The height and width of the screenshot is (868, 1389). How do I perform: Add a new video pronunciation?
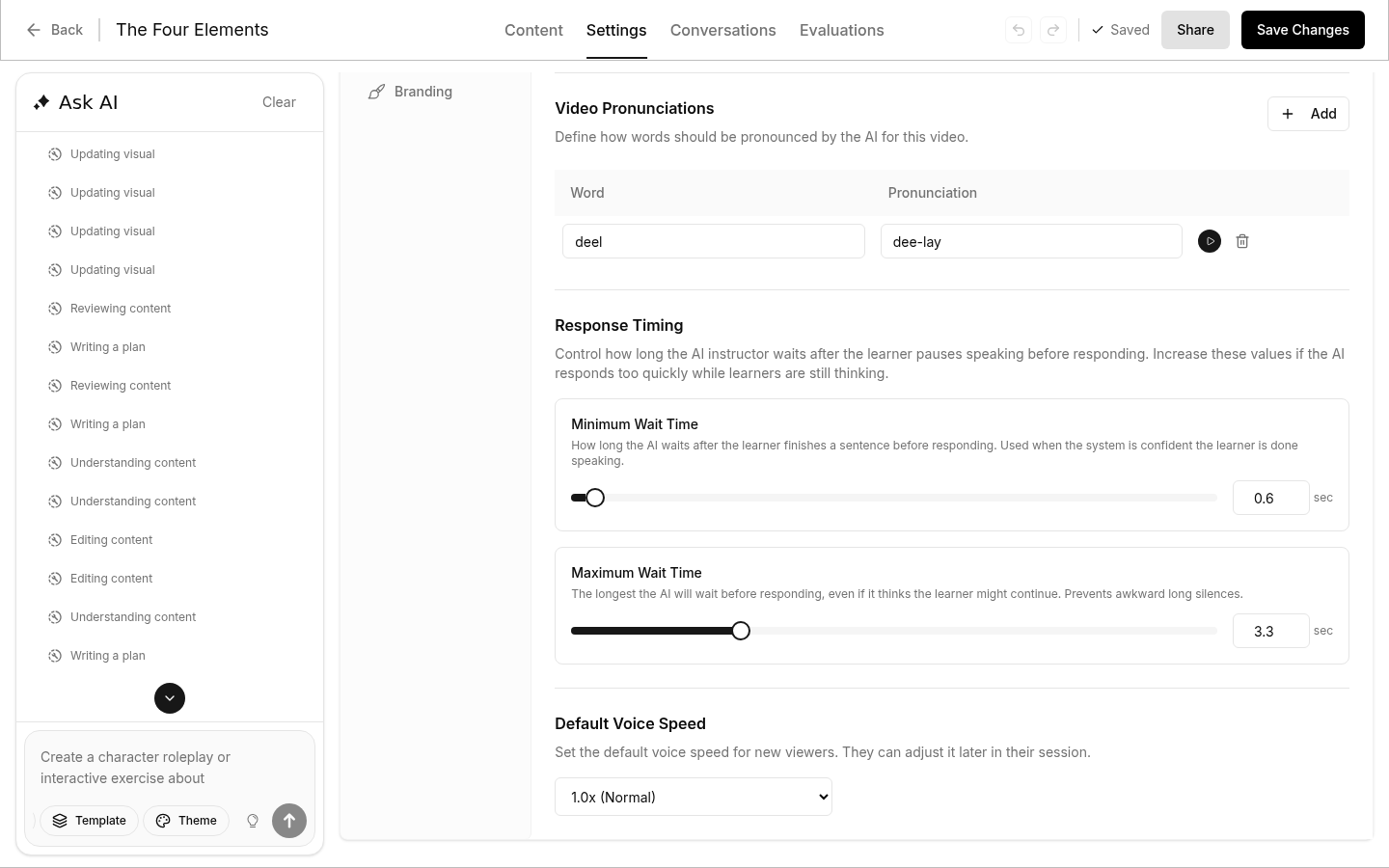click(x=1307, y=114)
